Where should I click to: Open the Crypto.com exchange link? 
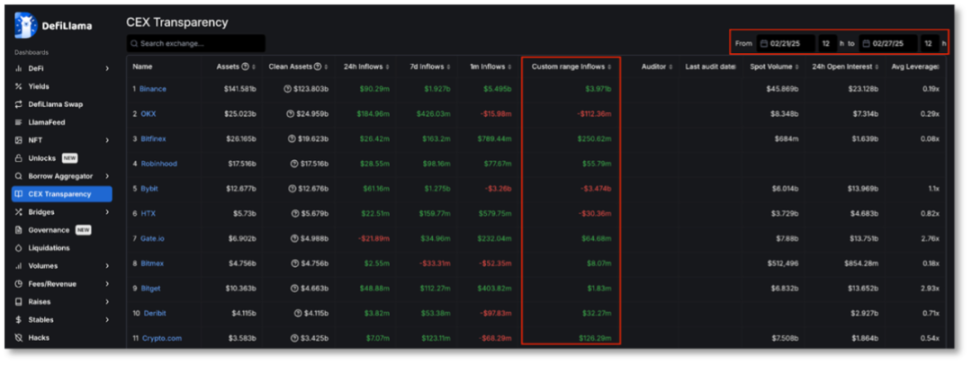tap(162, 338)
